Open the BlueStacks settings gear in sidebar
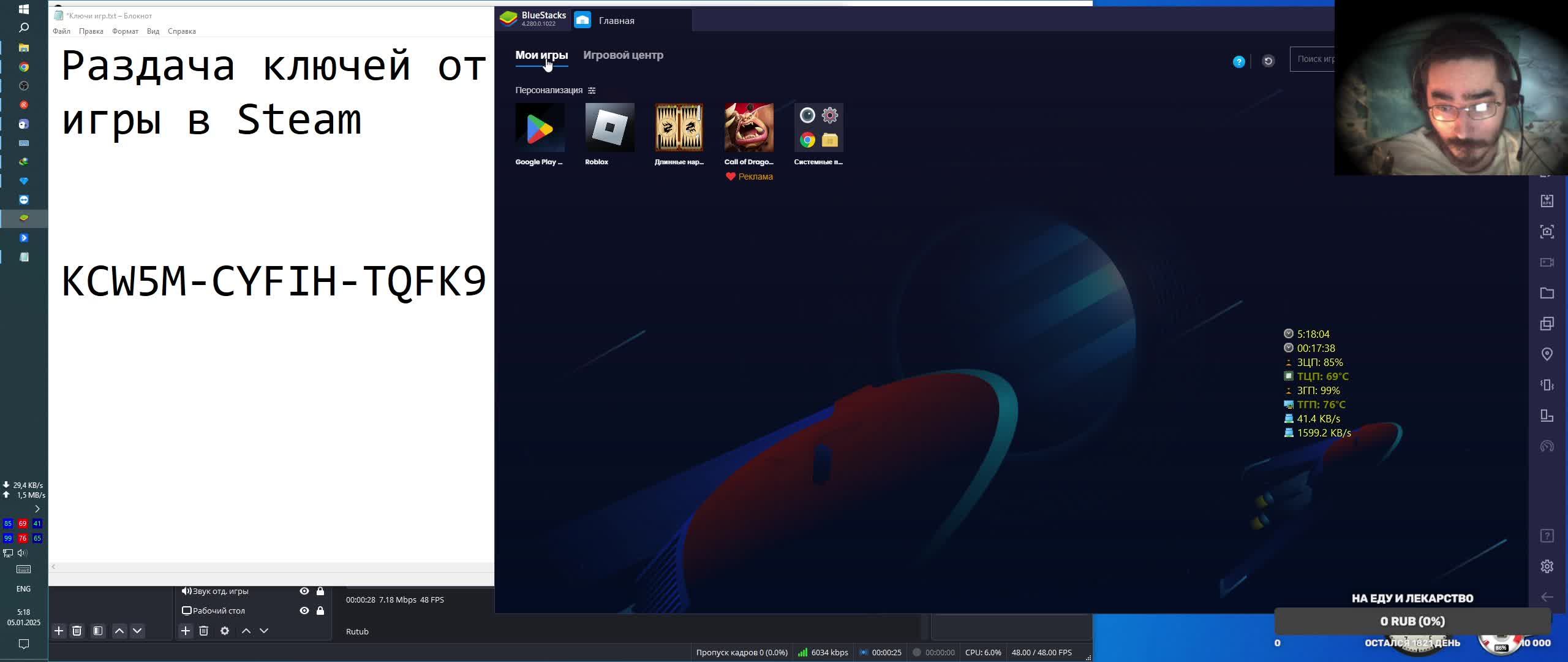Image resolution: width=1568 pixels, height=662 pixels. [1547, 566]
